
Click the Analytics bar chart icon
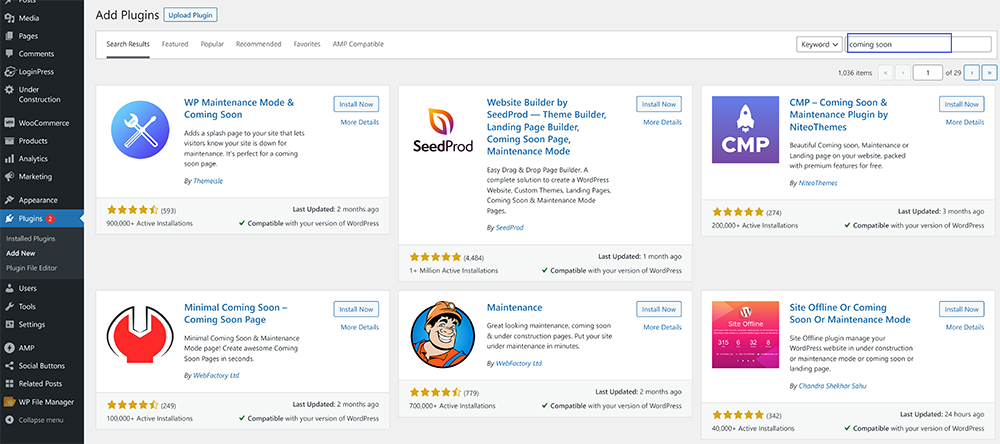[9, 159]
